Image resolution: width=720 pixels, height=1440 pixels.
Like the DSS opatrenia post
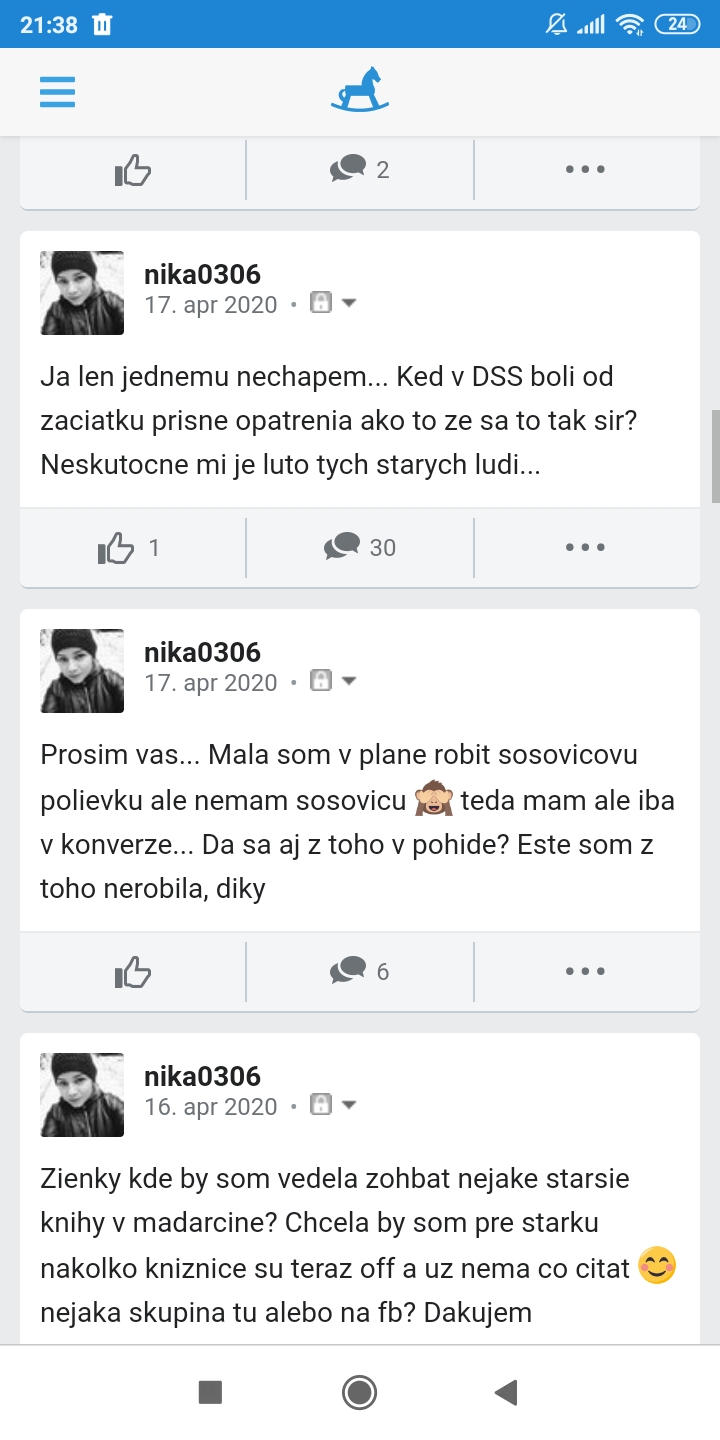[118, 548]
